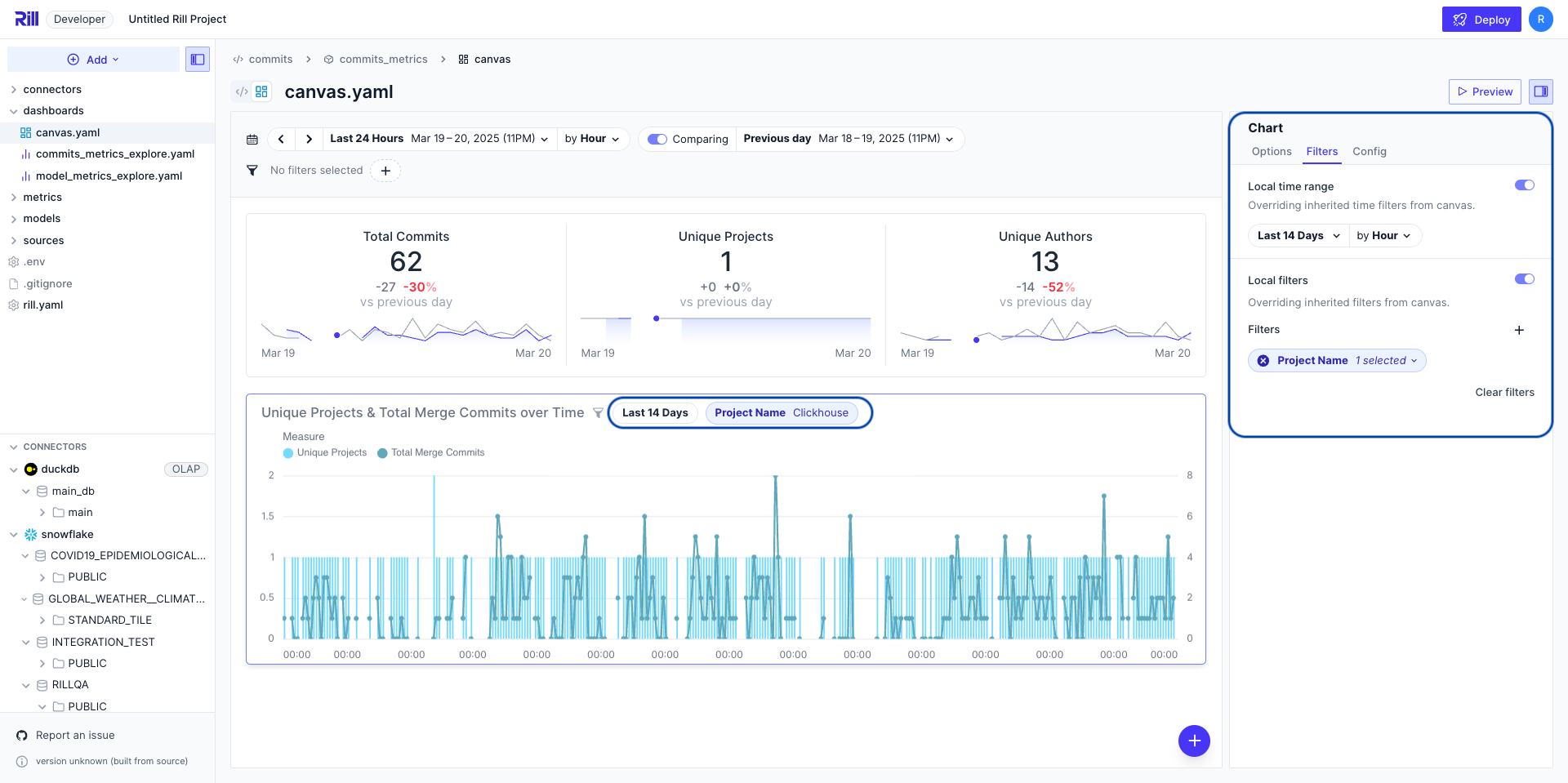Click the blue add component button
Screen dimensions: 1568x783
coord(1193,741)
